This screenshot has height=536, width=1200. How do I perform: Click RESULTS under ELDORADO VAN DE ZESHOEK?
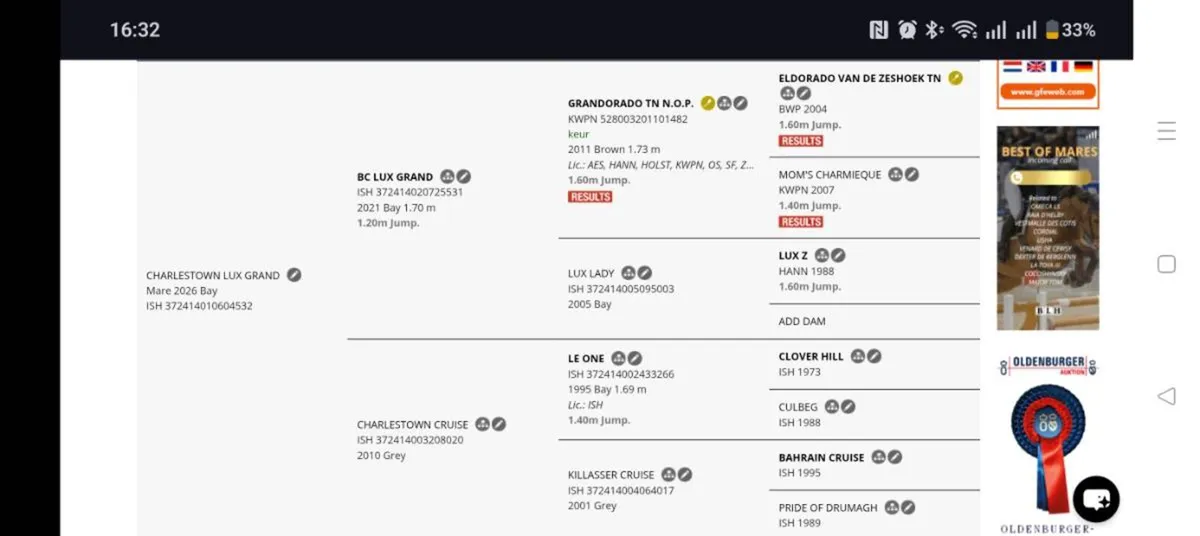tap(801, 141)
